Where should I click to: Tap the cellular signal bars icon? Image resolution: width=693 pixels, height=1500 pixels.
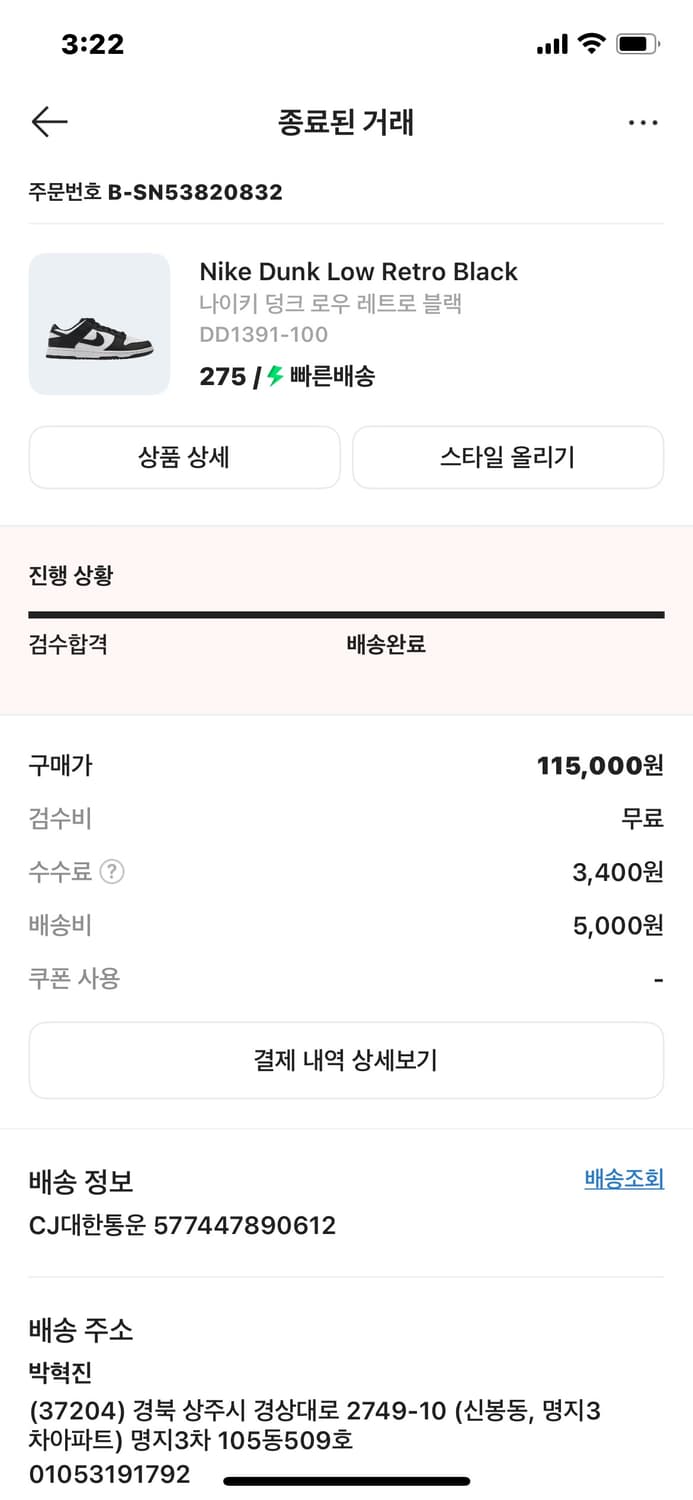click(552, 45)
